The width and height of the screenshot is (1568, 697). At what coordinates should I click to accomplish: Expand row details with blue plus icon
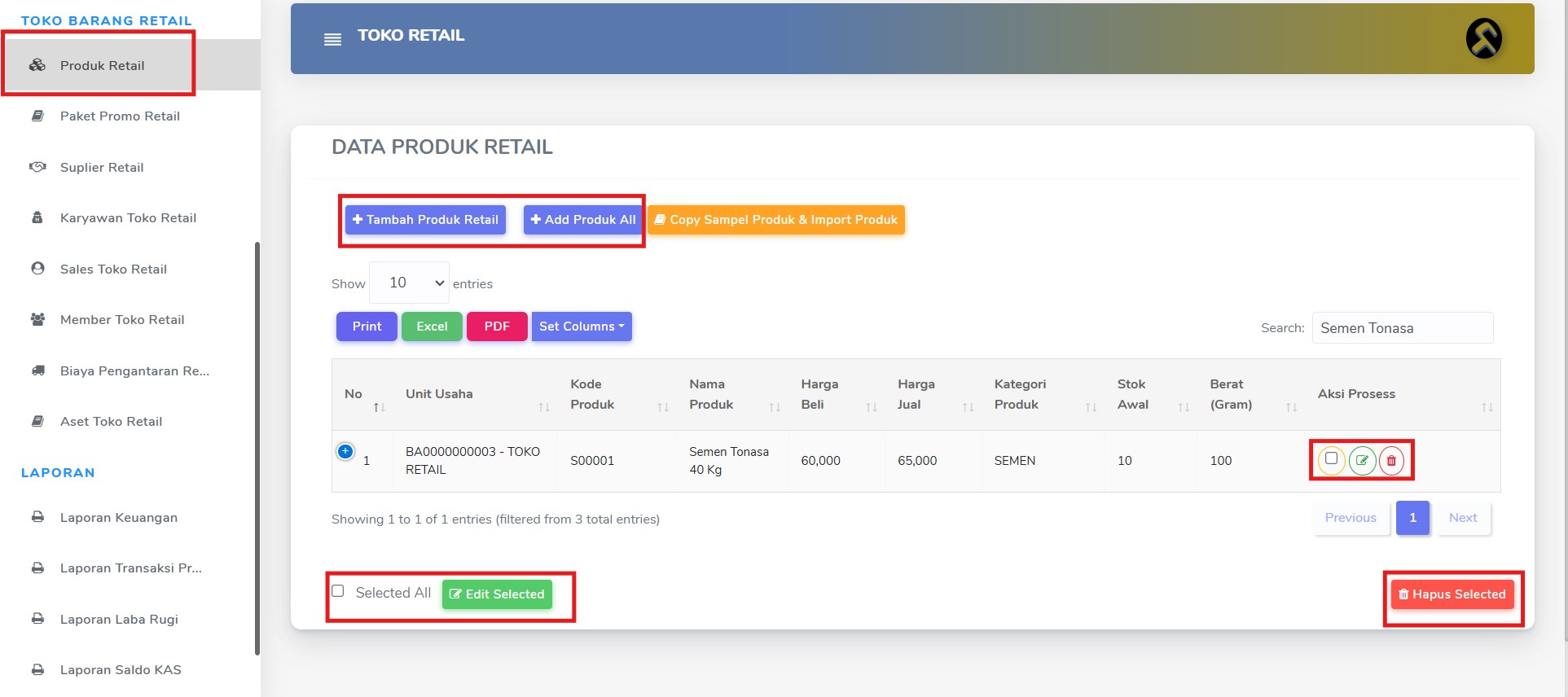tap(345, 451)
